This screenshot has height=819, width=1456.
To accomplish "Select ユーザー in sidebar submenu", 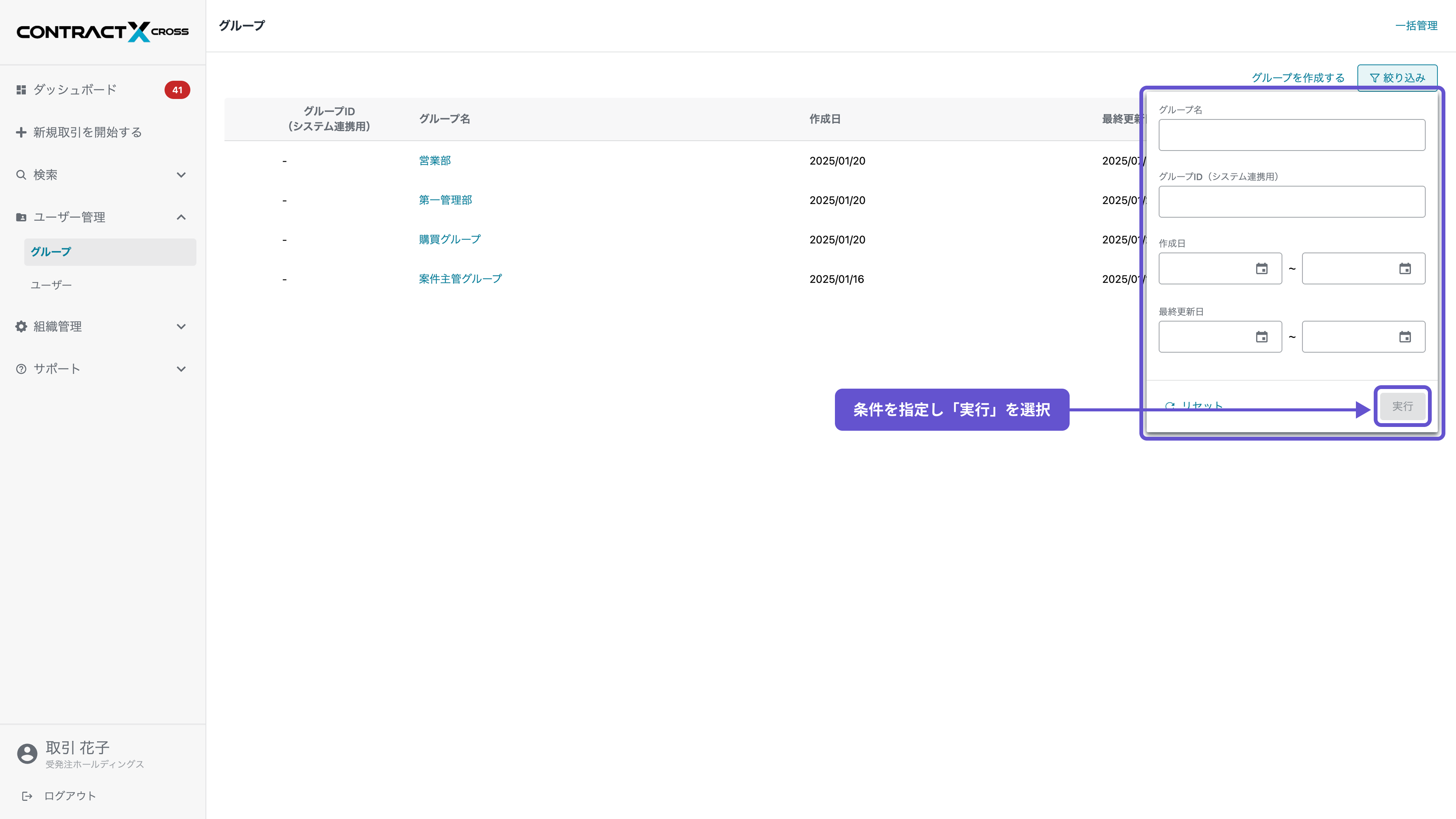I will 51,285.
